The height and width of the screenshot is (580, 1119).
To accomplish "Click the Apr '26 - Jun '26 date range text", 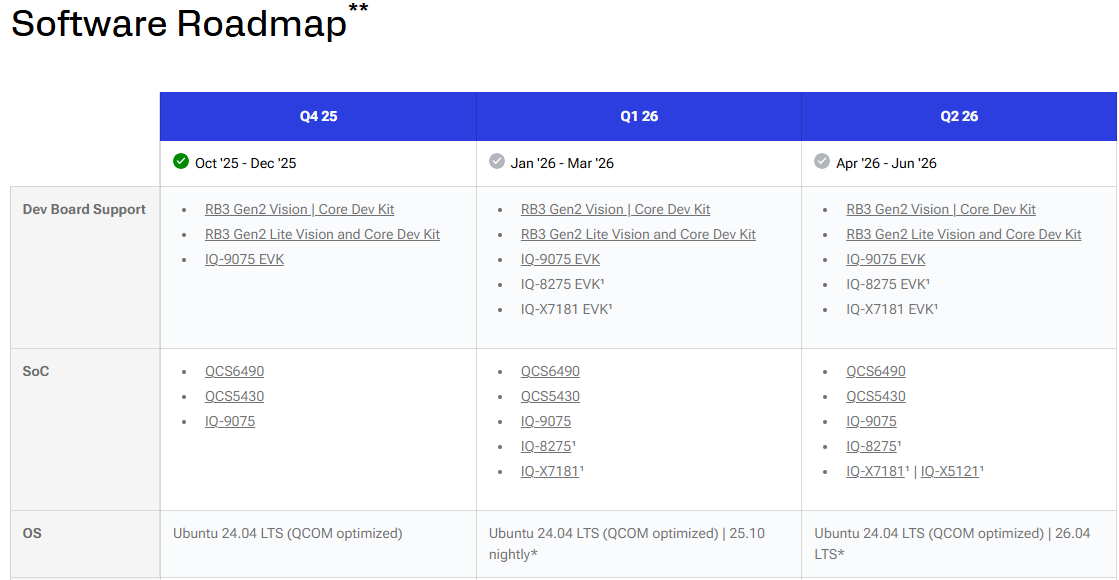I will (886, 163).
